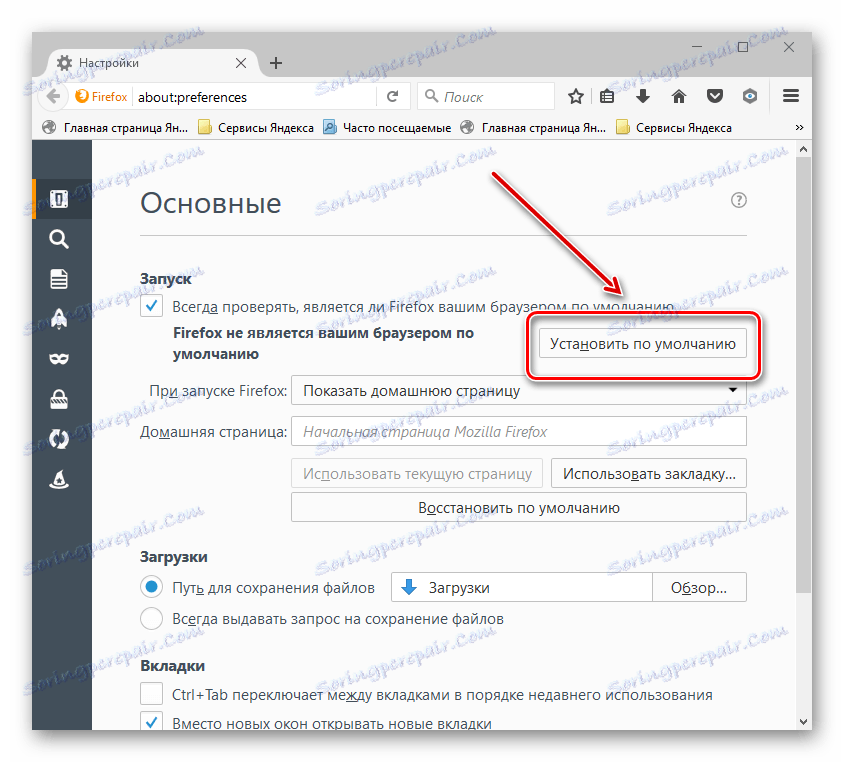The image size is (844, 762).
Task: Open the Content preferences page icon
Action: (x=59, y=279)
